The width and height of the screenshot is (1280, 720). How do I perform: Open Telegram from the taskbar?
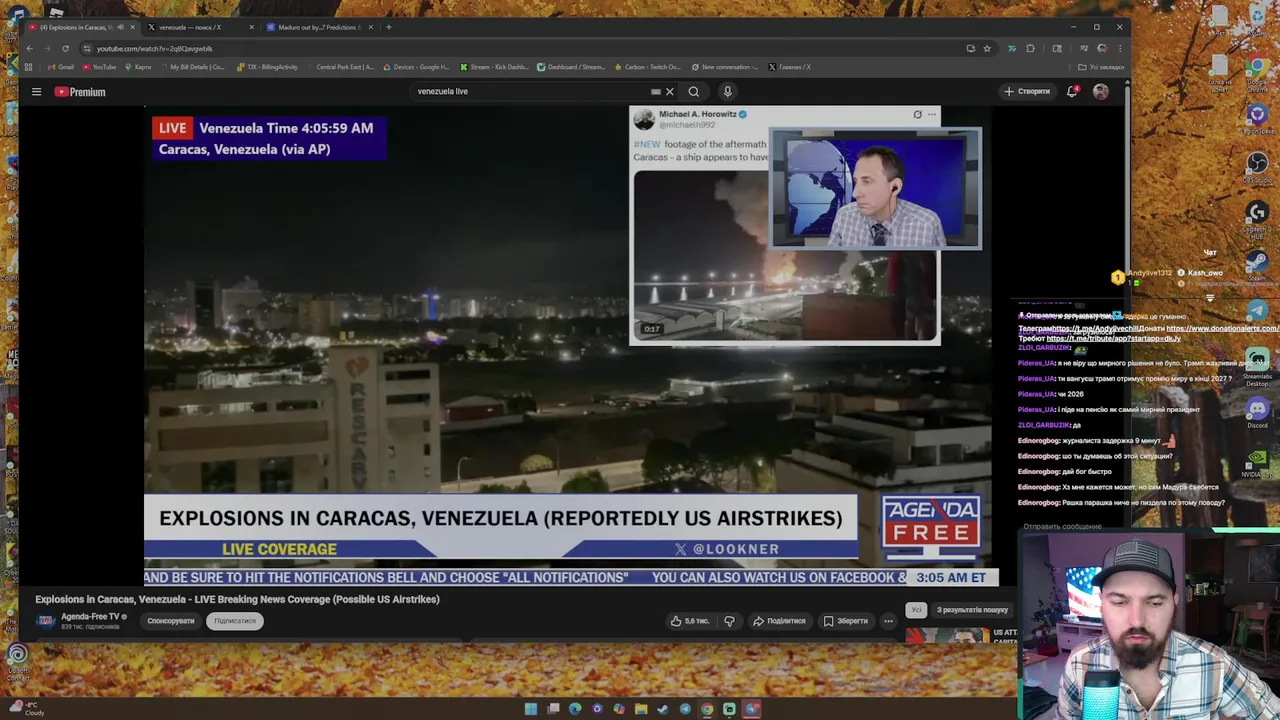(x=685, y=709)
